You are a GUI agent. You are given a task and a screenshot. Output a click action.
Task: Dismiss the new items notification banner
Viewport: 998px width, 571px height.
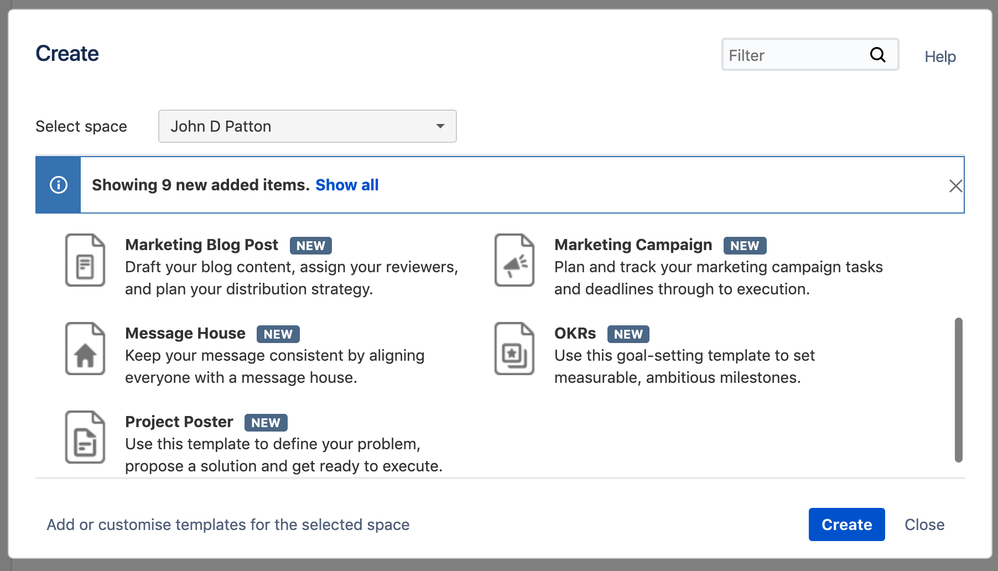tap(955, 186)
